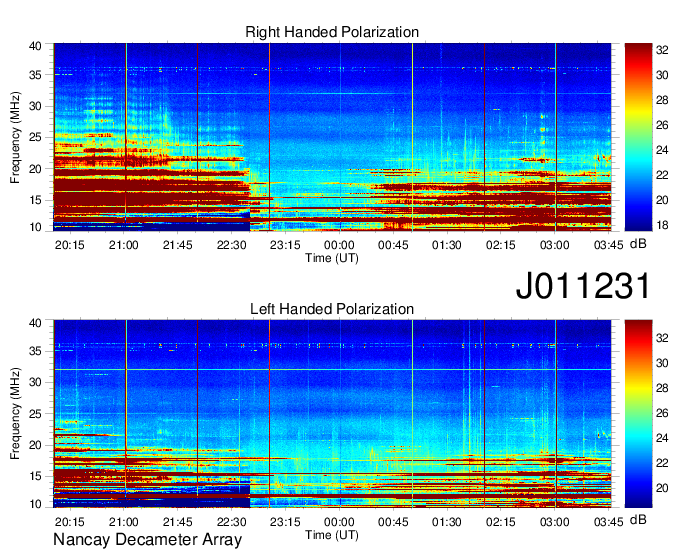680x552 pixels.
Task: Click 22 value on Left Handed color bar
Action: (x=662, y=463)
